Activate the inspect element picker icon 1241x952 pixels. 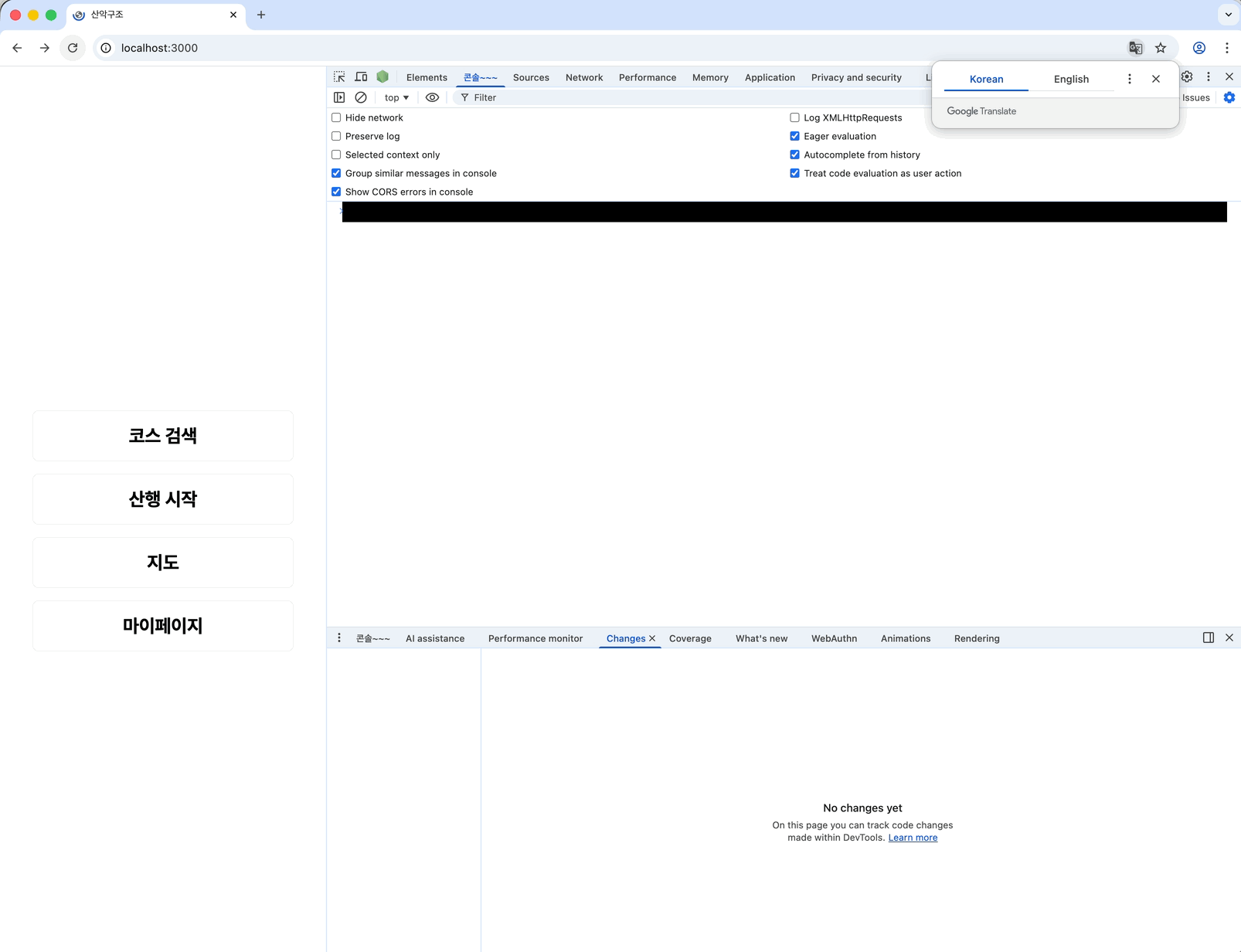point(339,77)
